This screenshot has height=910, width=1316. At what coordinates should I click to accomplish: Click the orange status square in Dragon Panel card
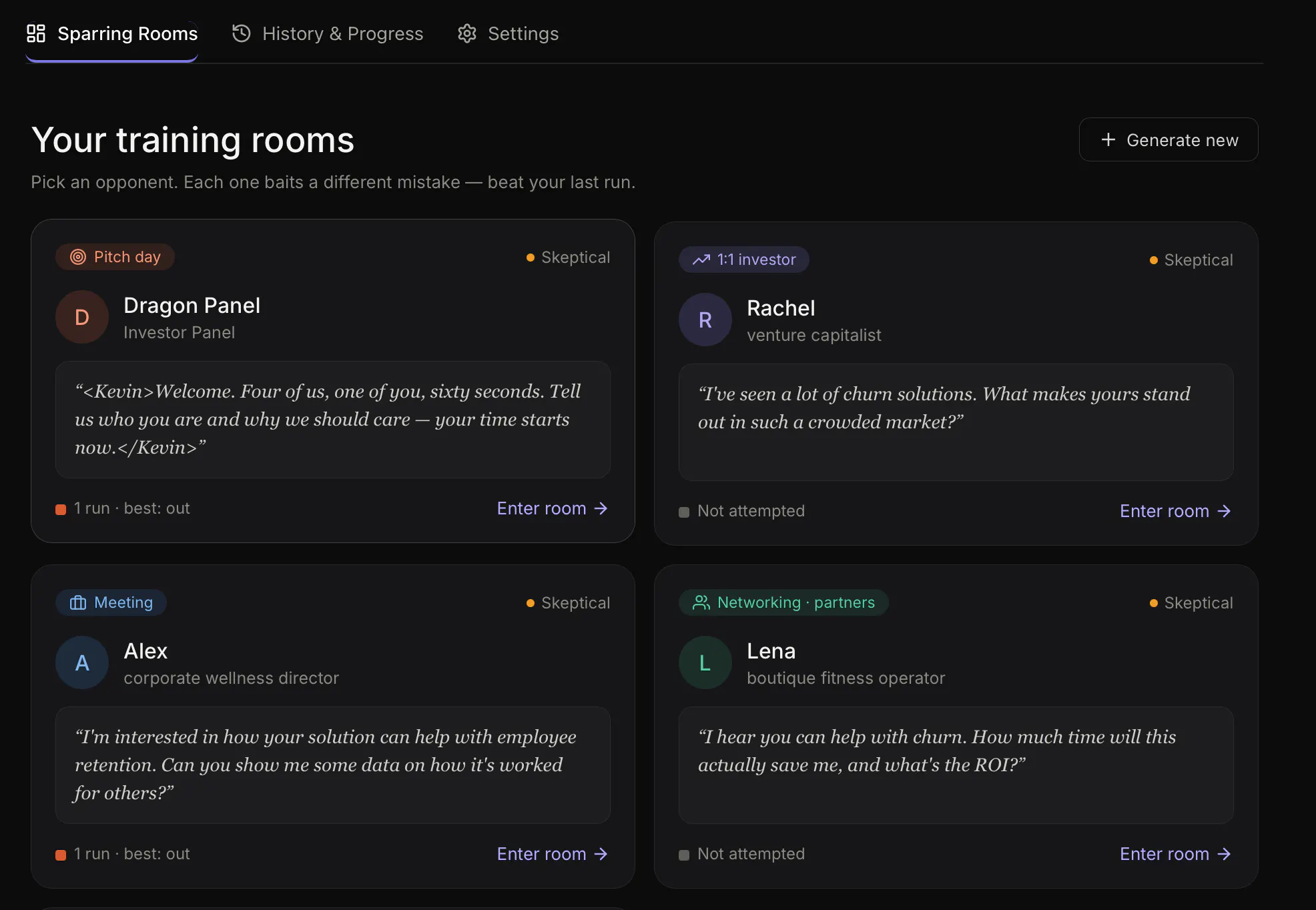(x=61, y=510)
